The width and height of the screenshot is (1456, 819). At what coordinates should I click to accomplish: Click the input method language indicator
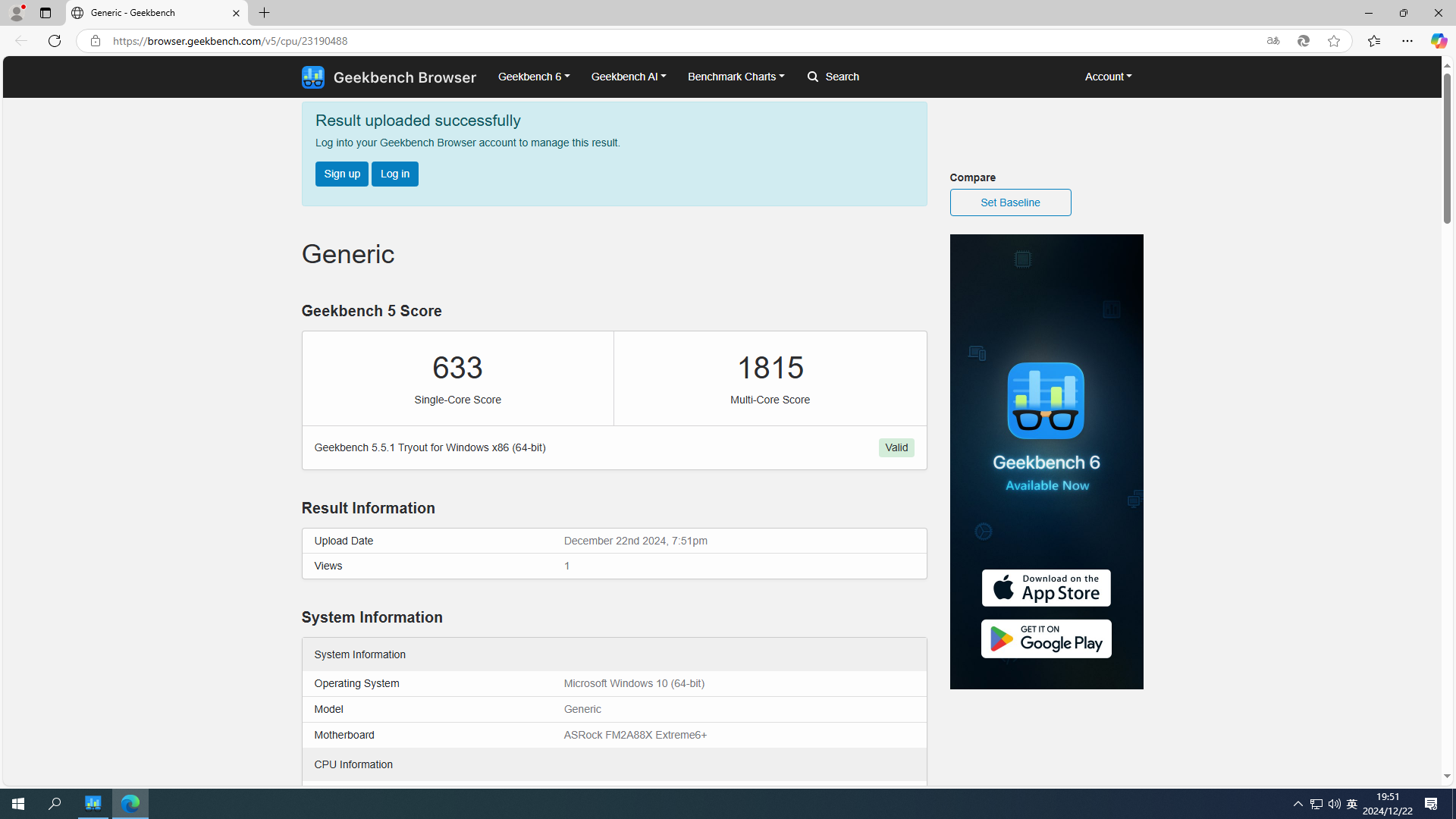[1352, 804]
